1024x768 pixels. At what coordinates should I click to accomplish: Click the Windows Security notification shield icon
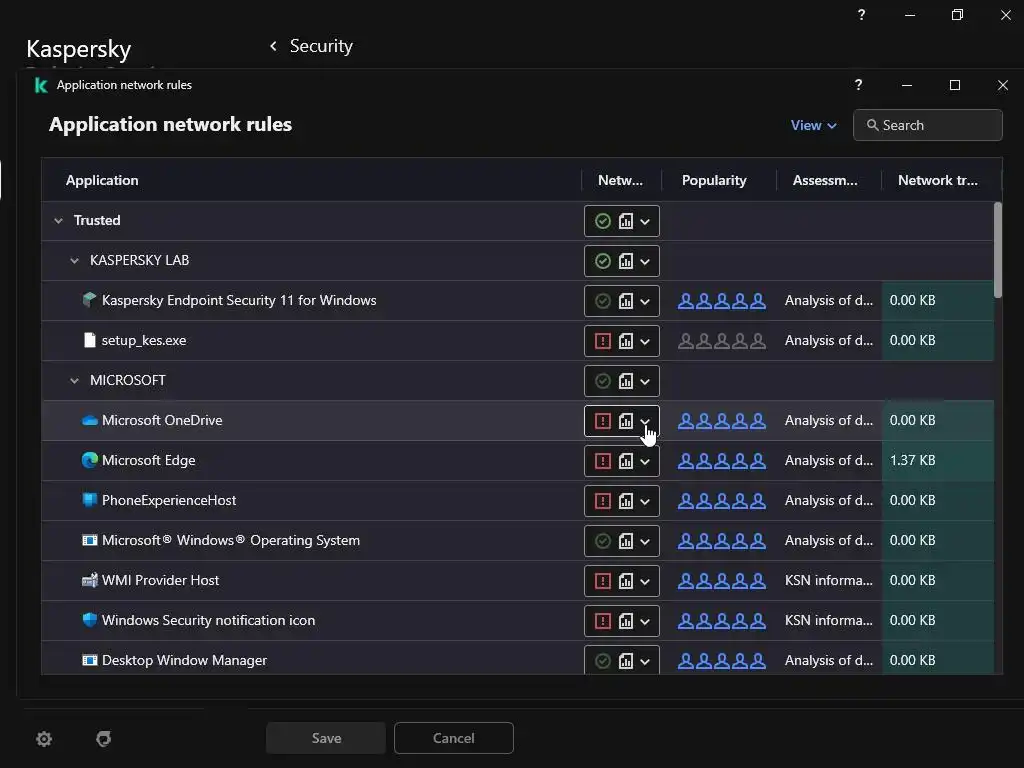[90, 621]
